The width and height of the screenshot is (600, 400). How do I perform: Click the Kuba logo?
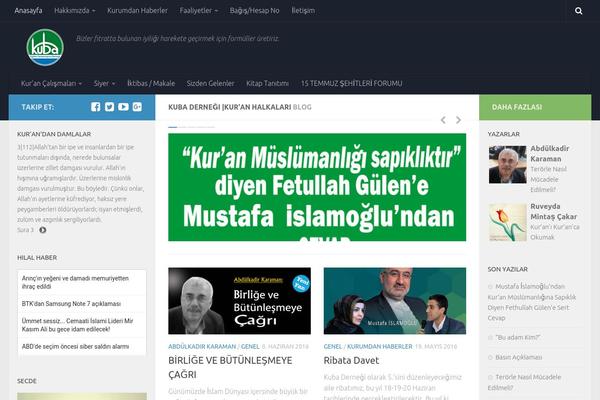coord(45,47)
